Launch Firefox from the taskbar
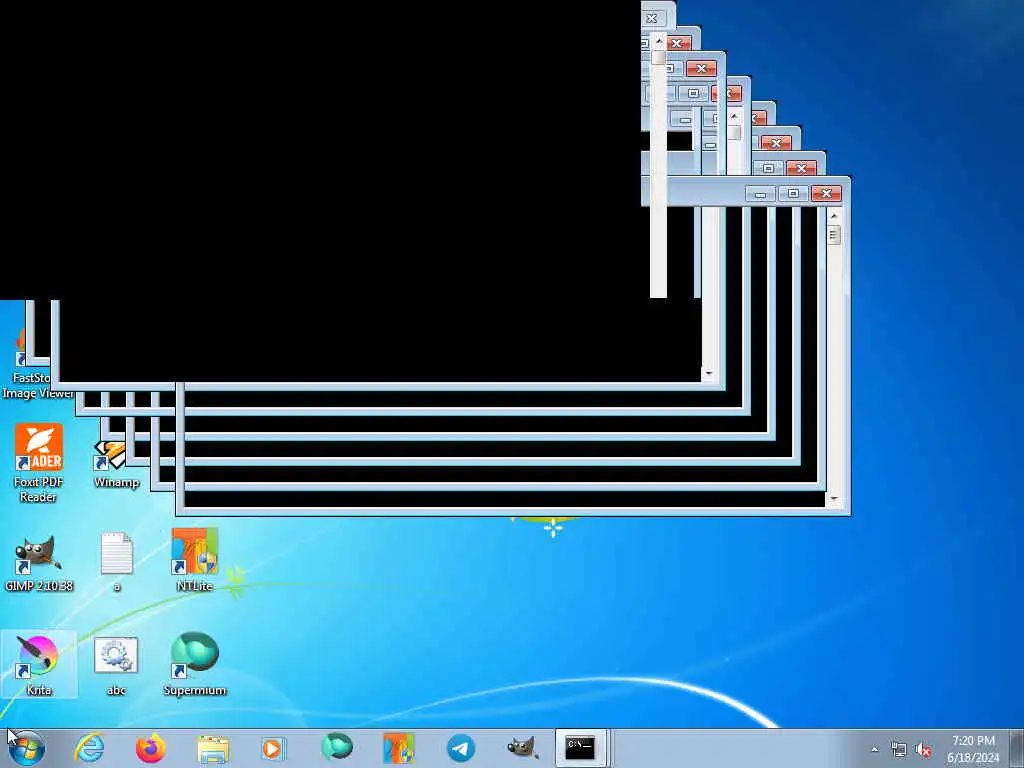The height and width of the screenshot is (768, 1024). tap(151, 748)
